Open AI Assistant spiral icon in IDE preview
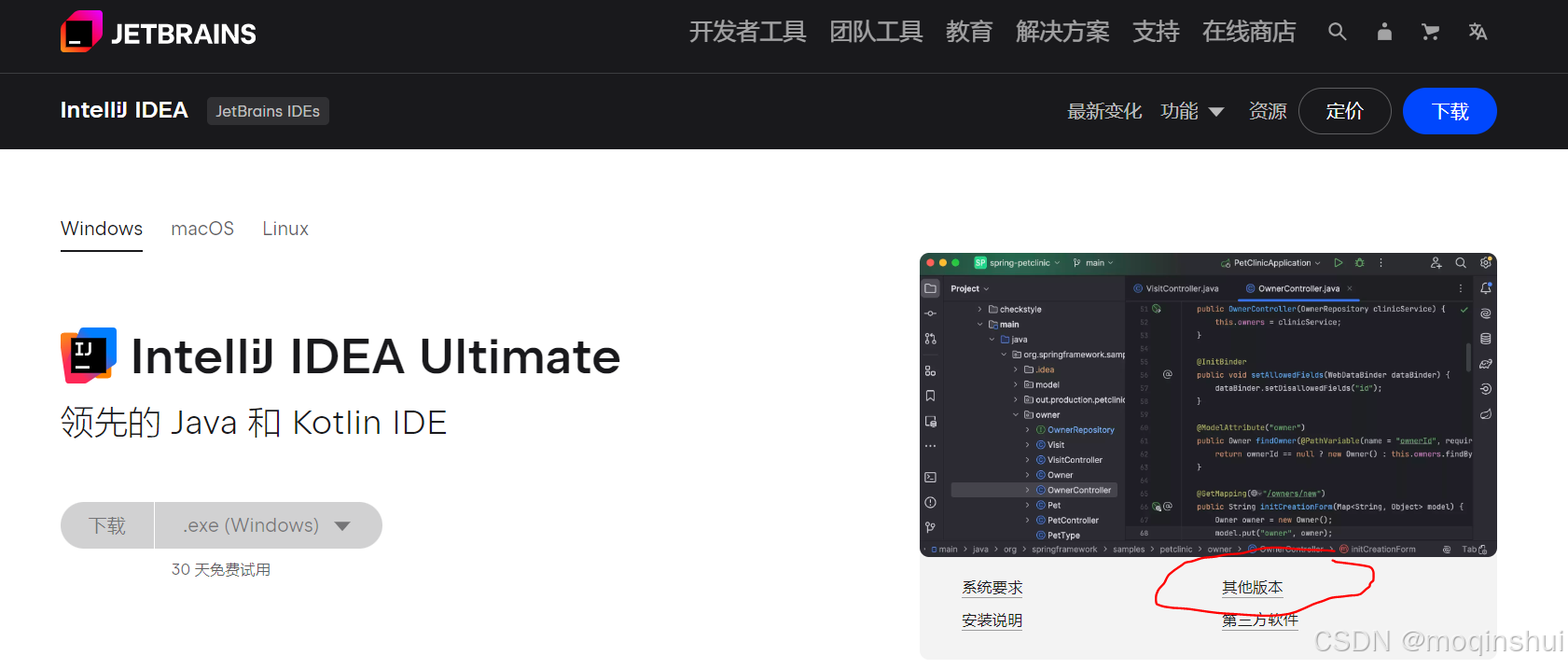Image resolution: width=1568 pixels, height=669 pixels. (1486, 314)
